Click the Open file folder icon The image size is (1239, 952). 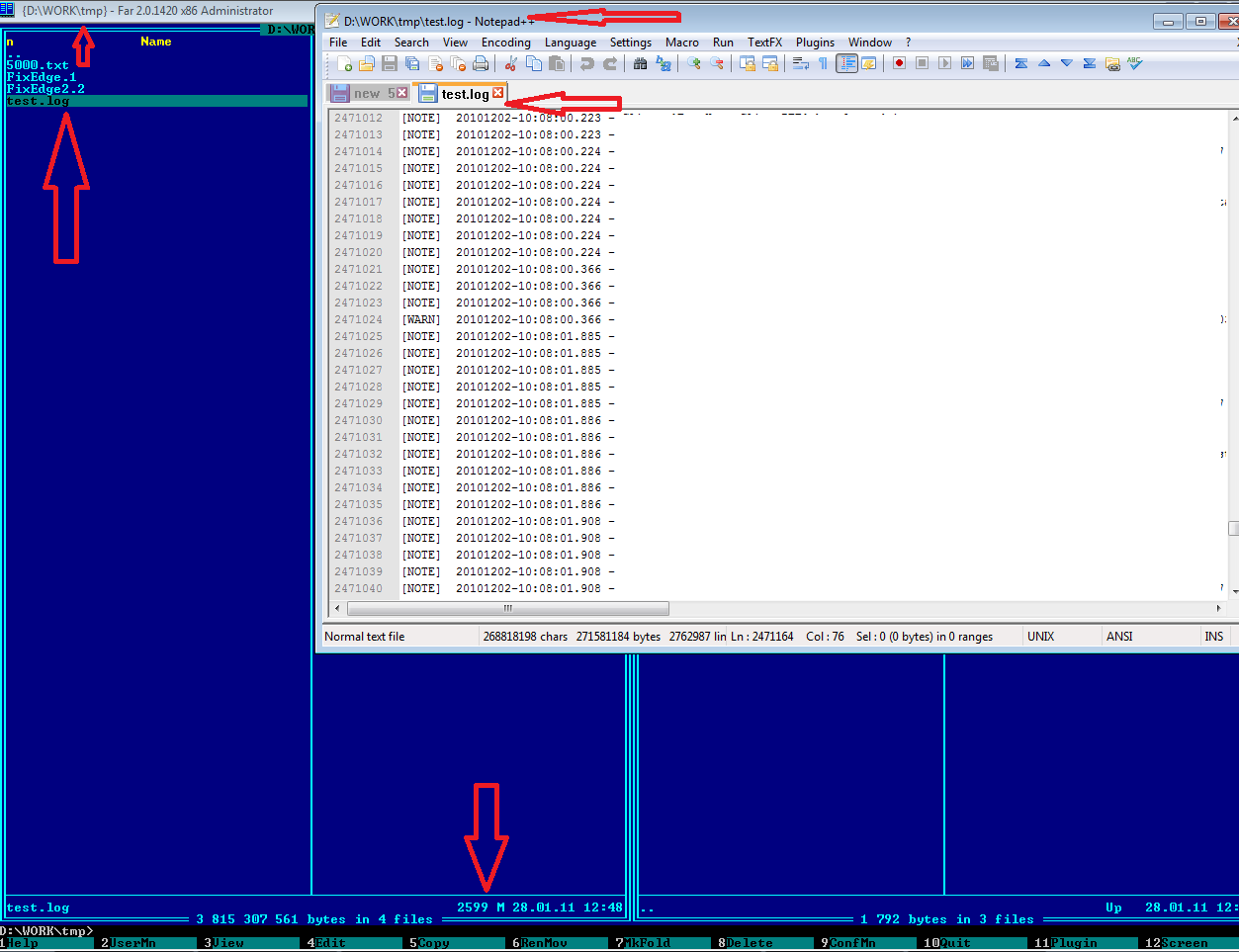(x=367, y=63)
